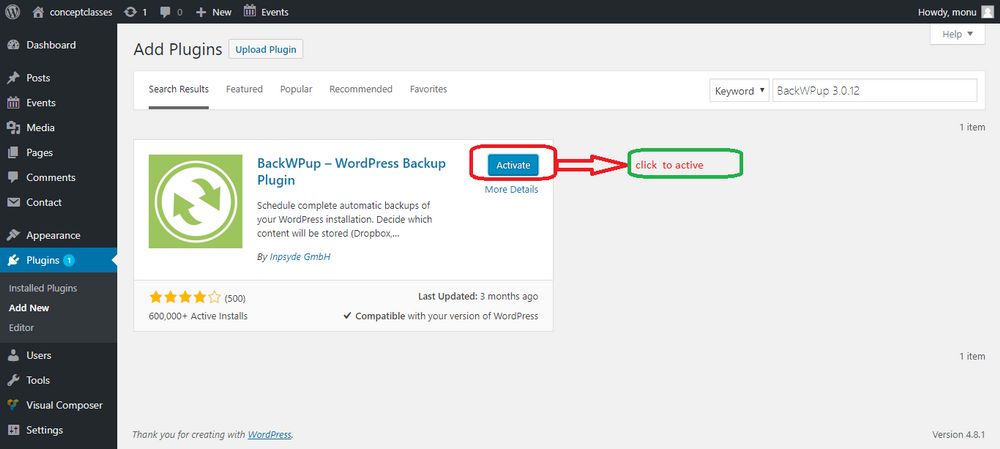Click the Plugins update count badge
The width and height of the screenshot is (1000, 449).
[x=69, y=260]
